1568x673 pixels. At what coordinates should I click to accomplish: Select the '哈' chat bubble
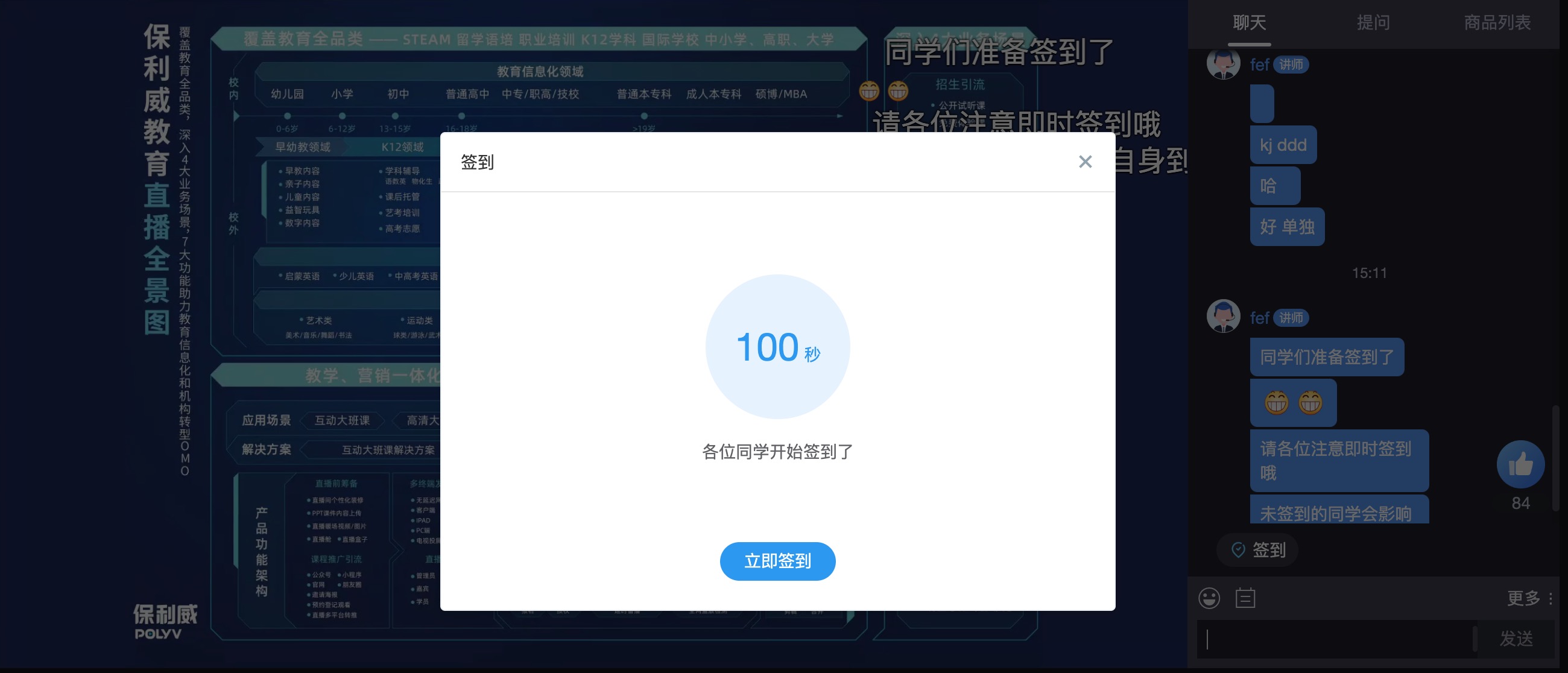(1276, 186)
